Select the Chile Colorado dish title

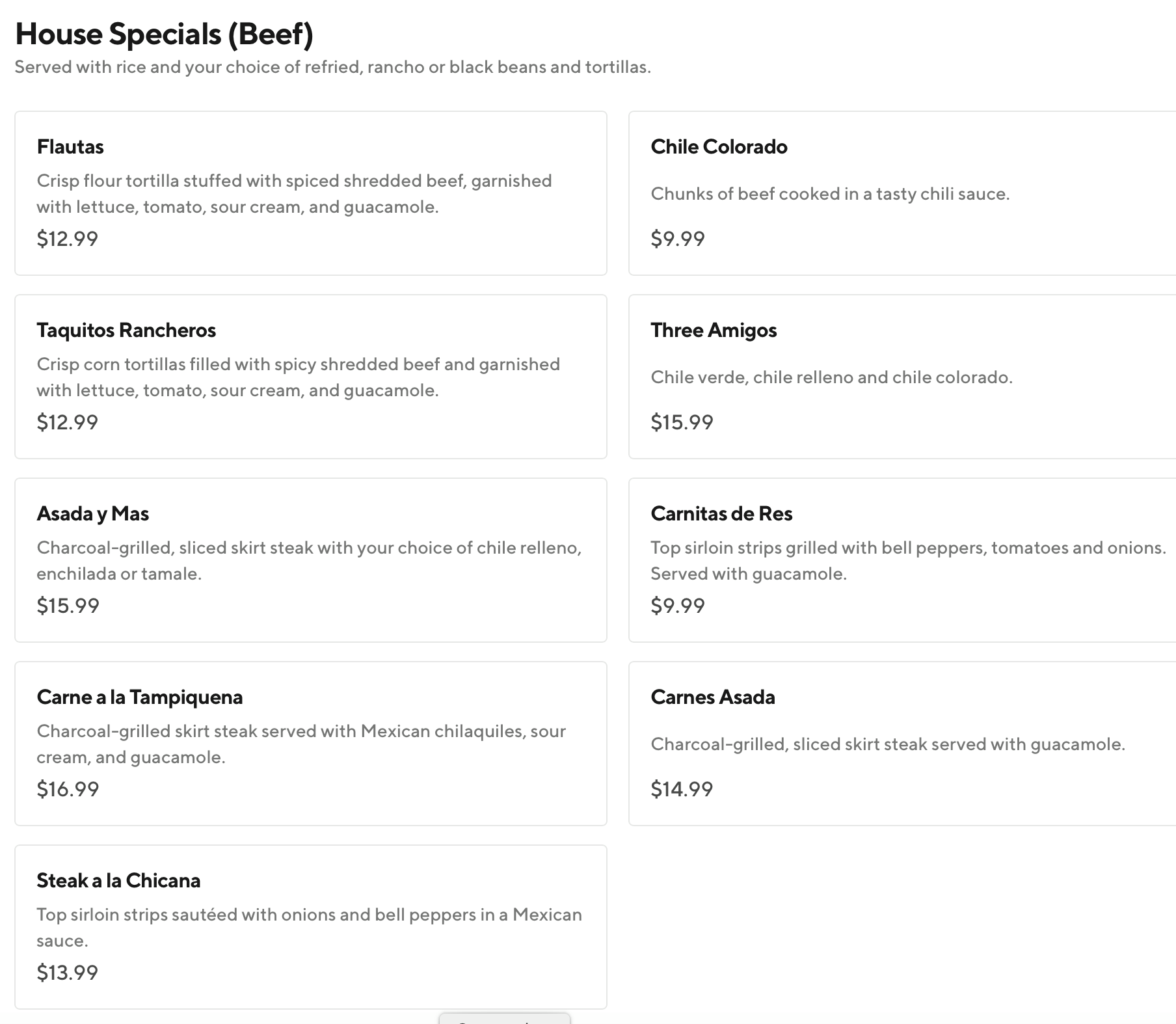pos(719,147)
